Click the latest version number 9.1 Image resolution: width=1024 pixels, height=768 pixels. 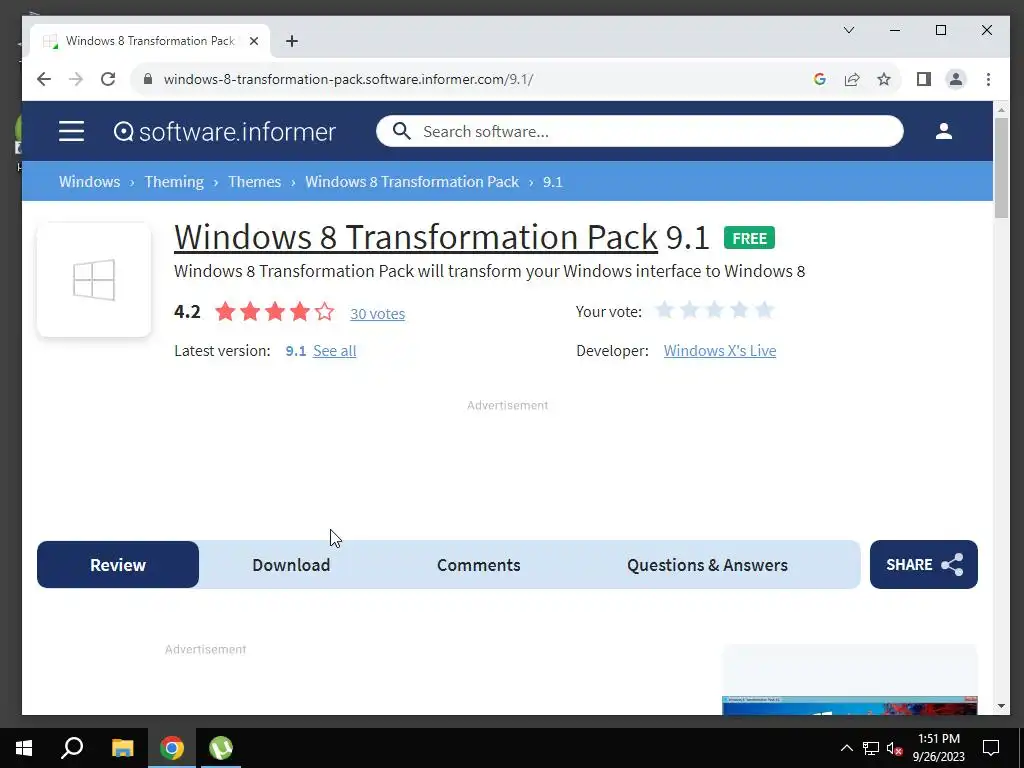point(296,351)
